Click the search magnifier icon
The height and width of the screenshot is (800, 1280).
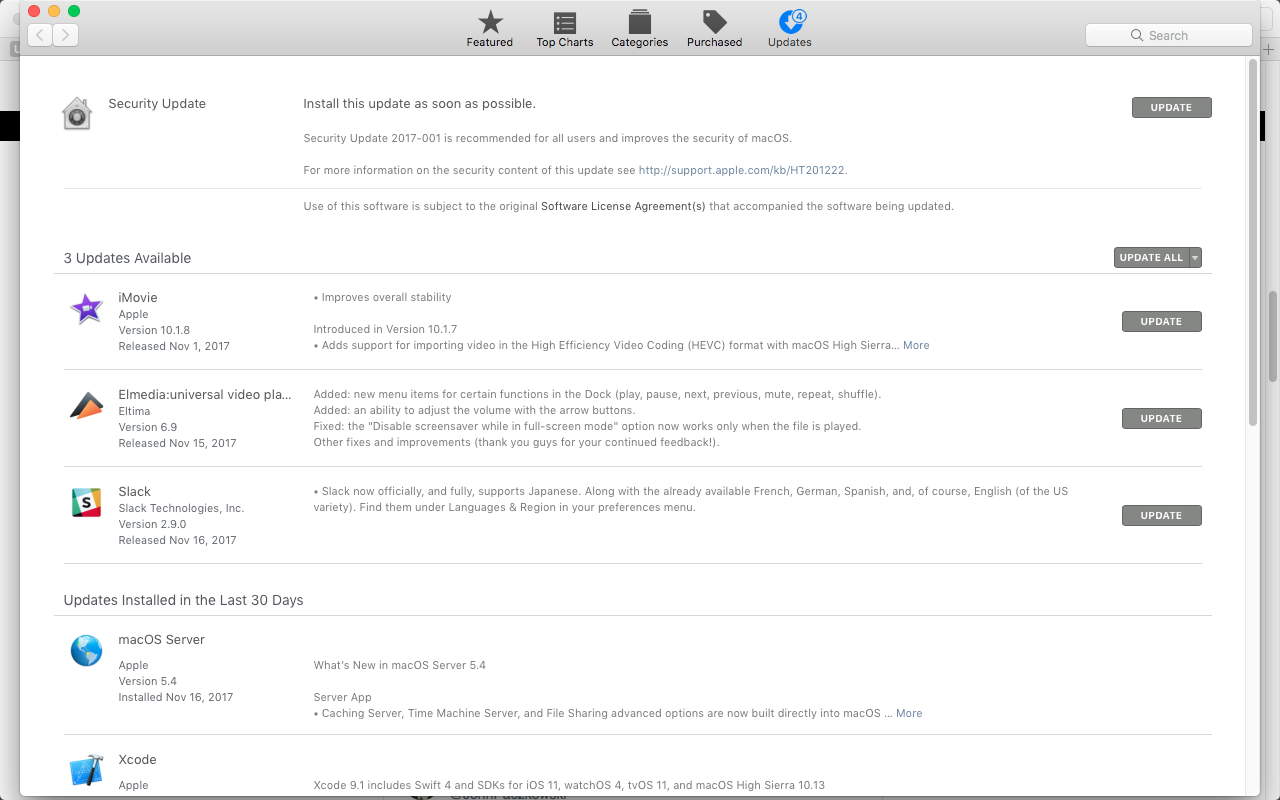[x=1137, y=35]
